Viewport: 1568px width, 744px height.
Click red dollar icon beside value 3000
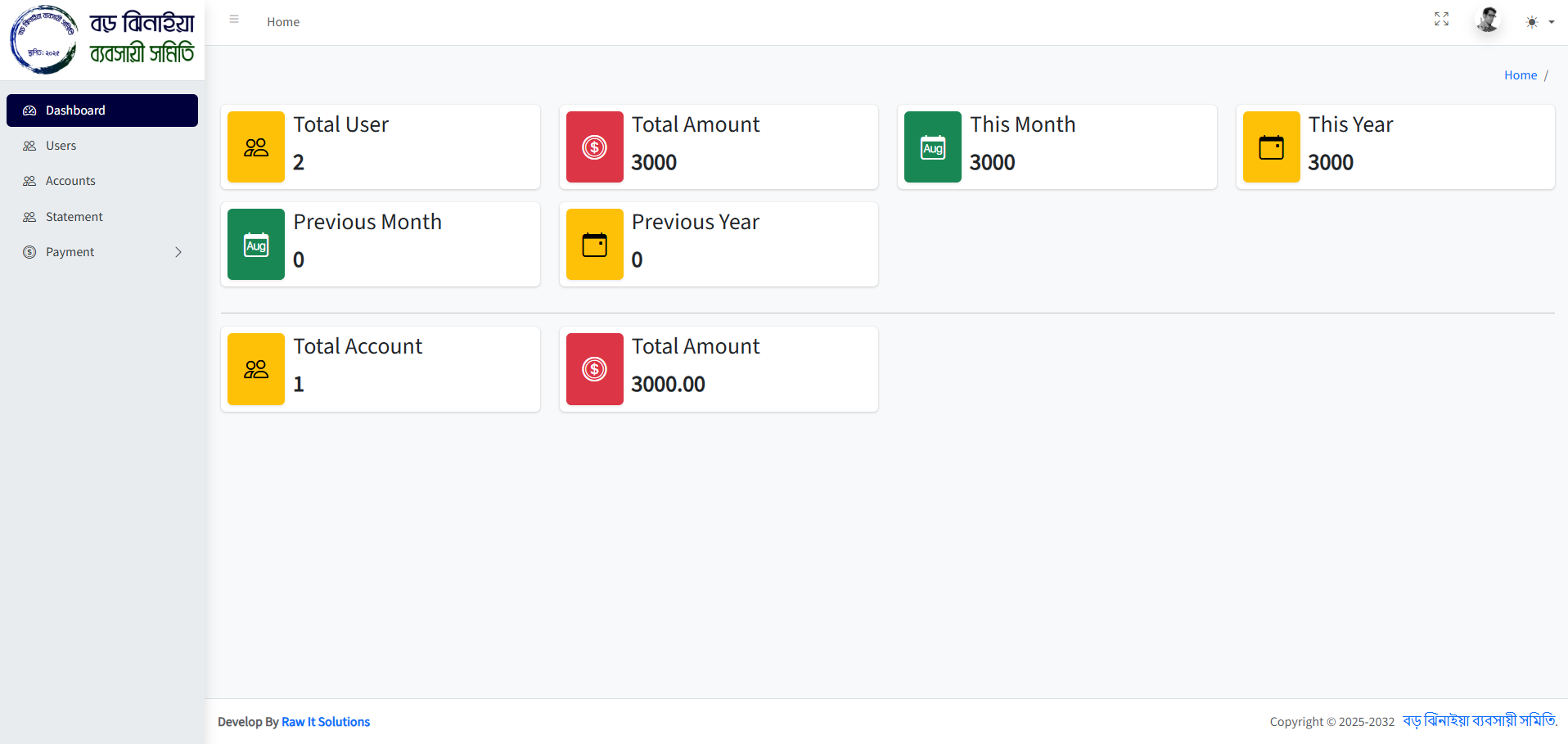pyautogui.click(x=595, y=147)
